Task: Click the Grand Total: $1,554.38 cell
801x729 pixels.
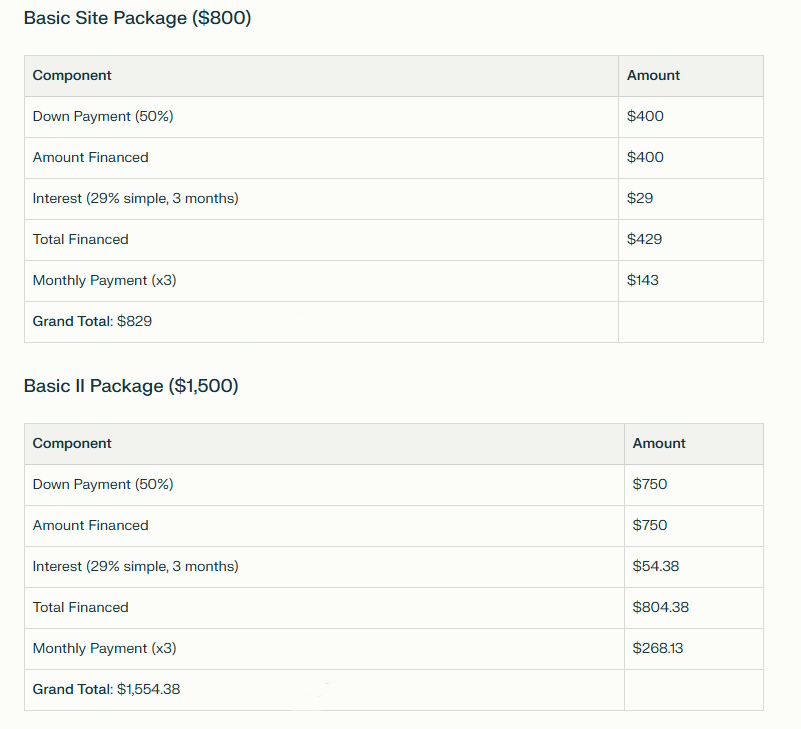Action: point(106,690)
